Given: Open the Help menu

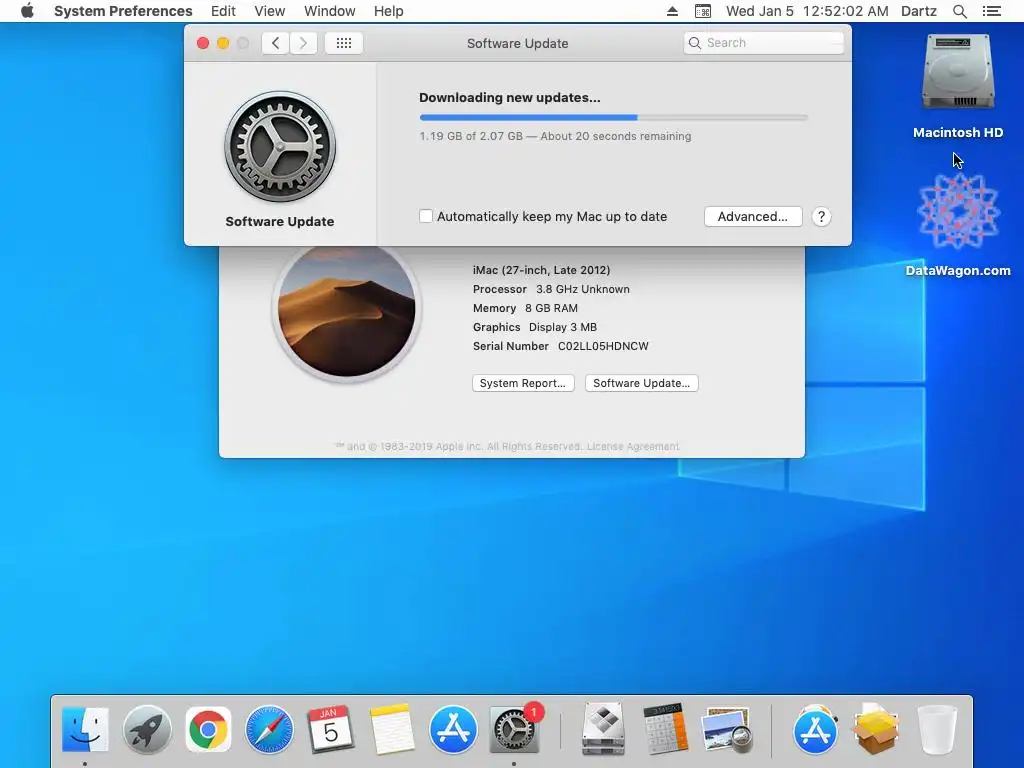Looking at the screenshot, I should tap(389, 11).
